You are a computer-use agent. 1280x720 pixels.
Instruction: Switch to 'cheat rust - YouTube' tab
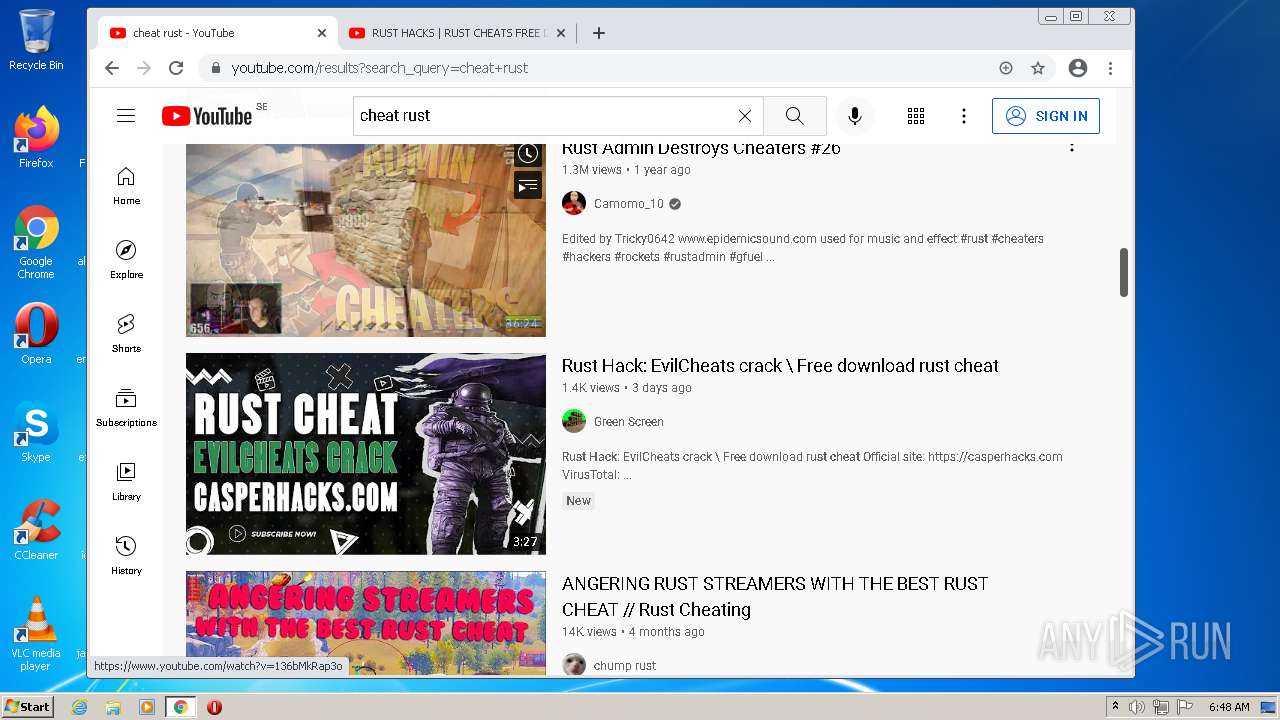pyautogui.click(x=217, y=33)
